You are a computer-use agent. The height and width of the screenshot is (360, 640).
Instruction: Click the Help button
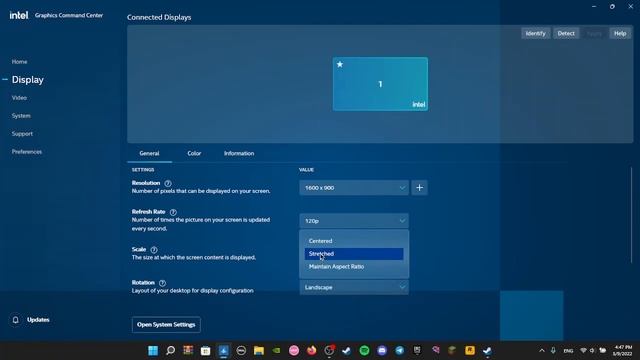pyautogui.click(x=620, y=33)
